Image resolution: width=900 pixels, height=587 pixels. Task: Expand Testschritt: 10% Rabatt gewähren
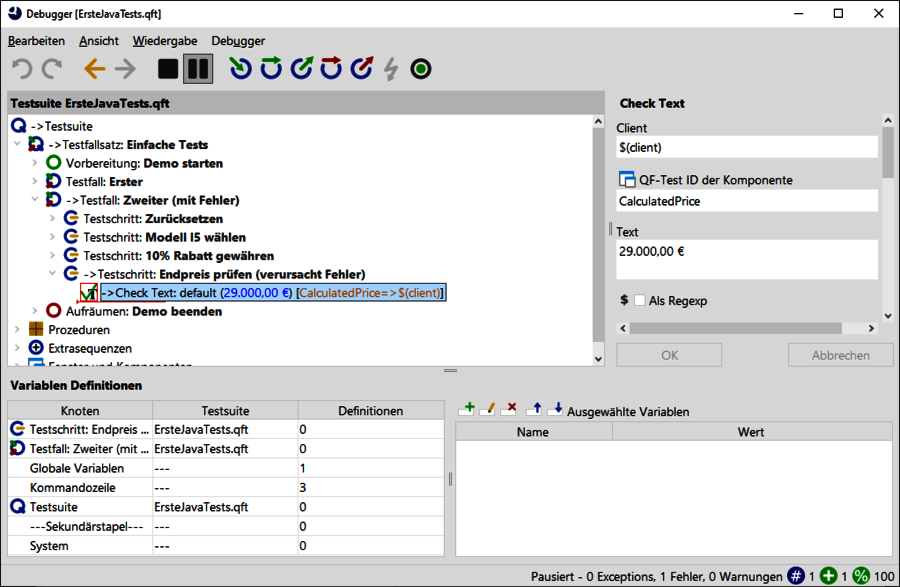(x=52, y=255)
